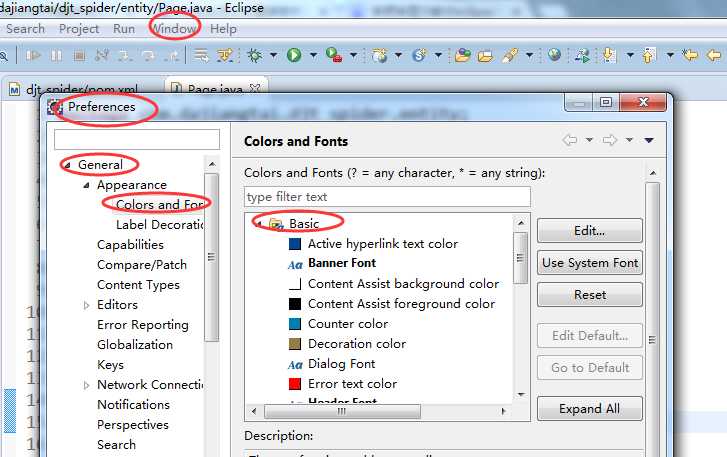Viewport: 727px width, 457px height.
Task: Expand the Network Connections tree node
Action: [86, 385]
